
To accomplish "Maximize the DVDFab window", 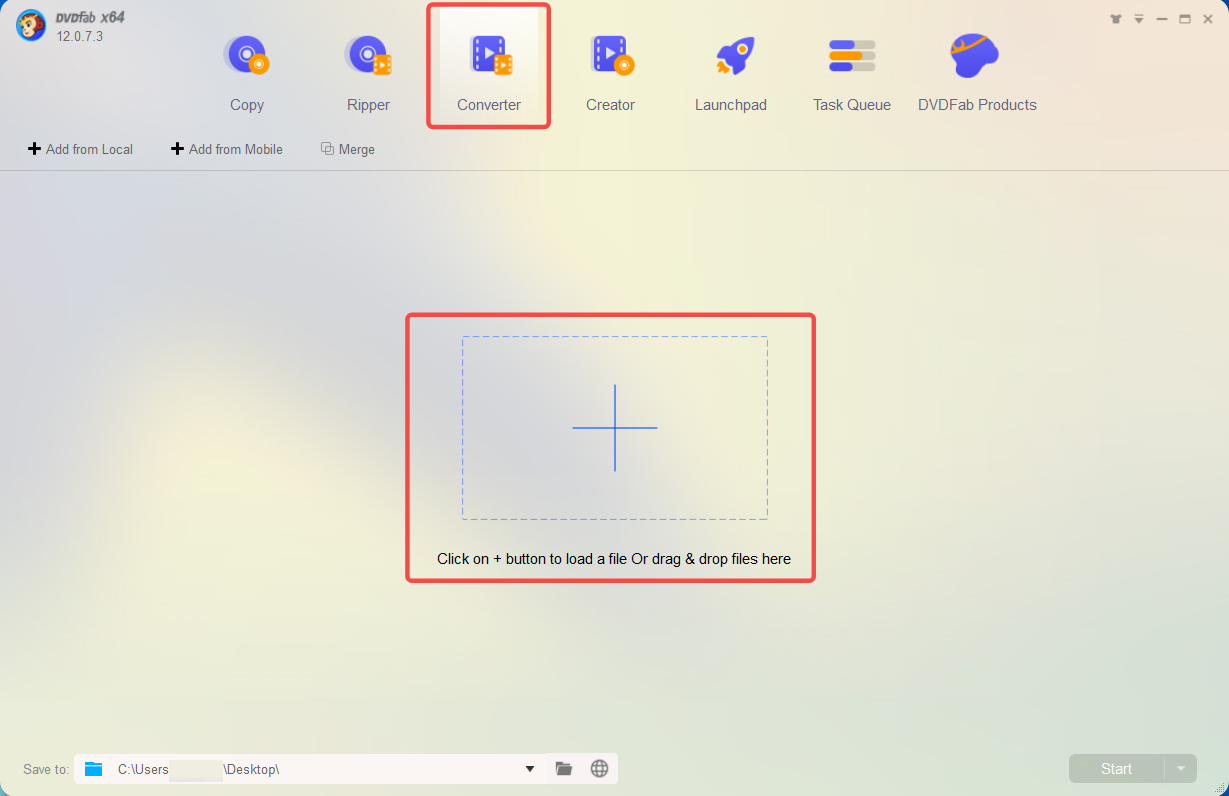I will 1185,19.
